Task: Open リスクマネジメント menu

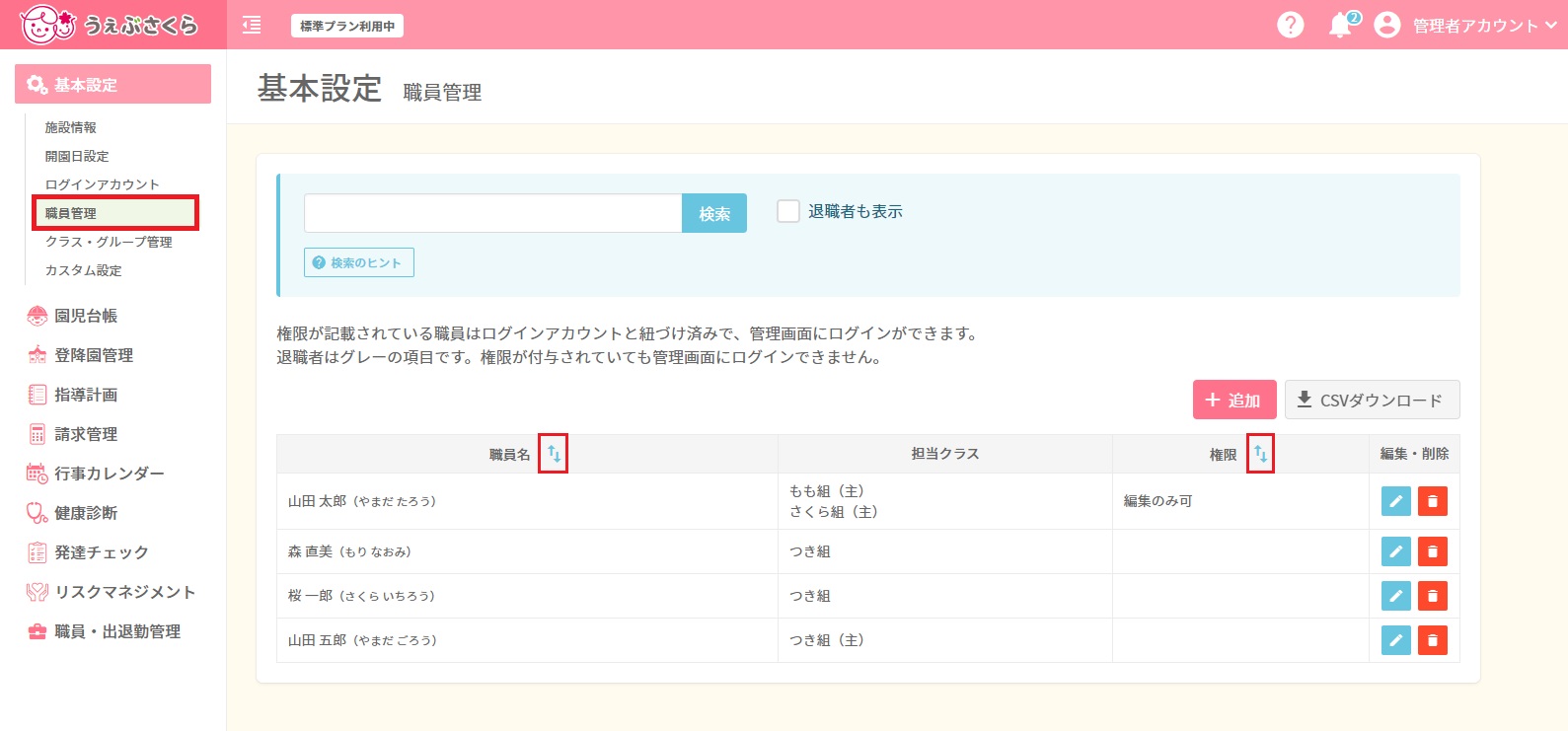Action: pos(125,592)
